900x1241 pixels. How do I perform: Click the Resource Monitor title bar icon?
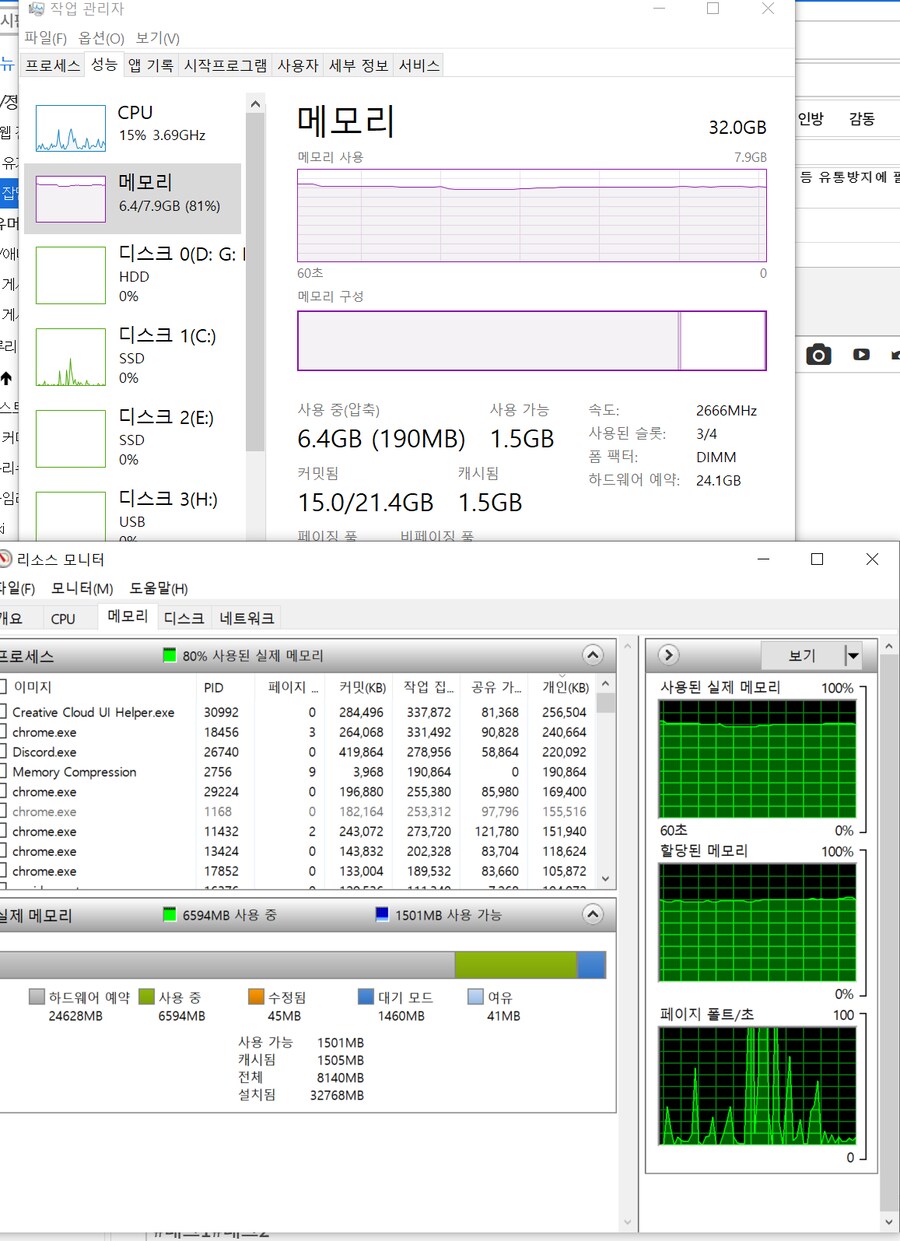pos(5,559)
